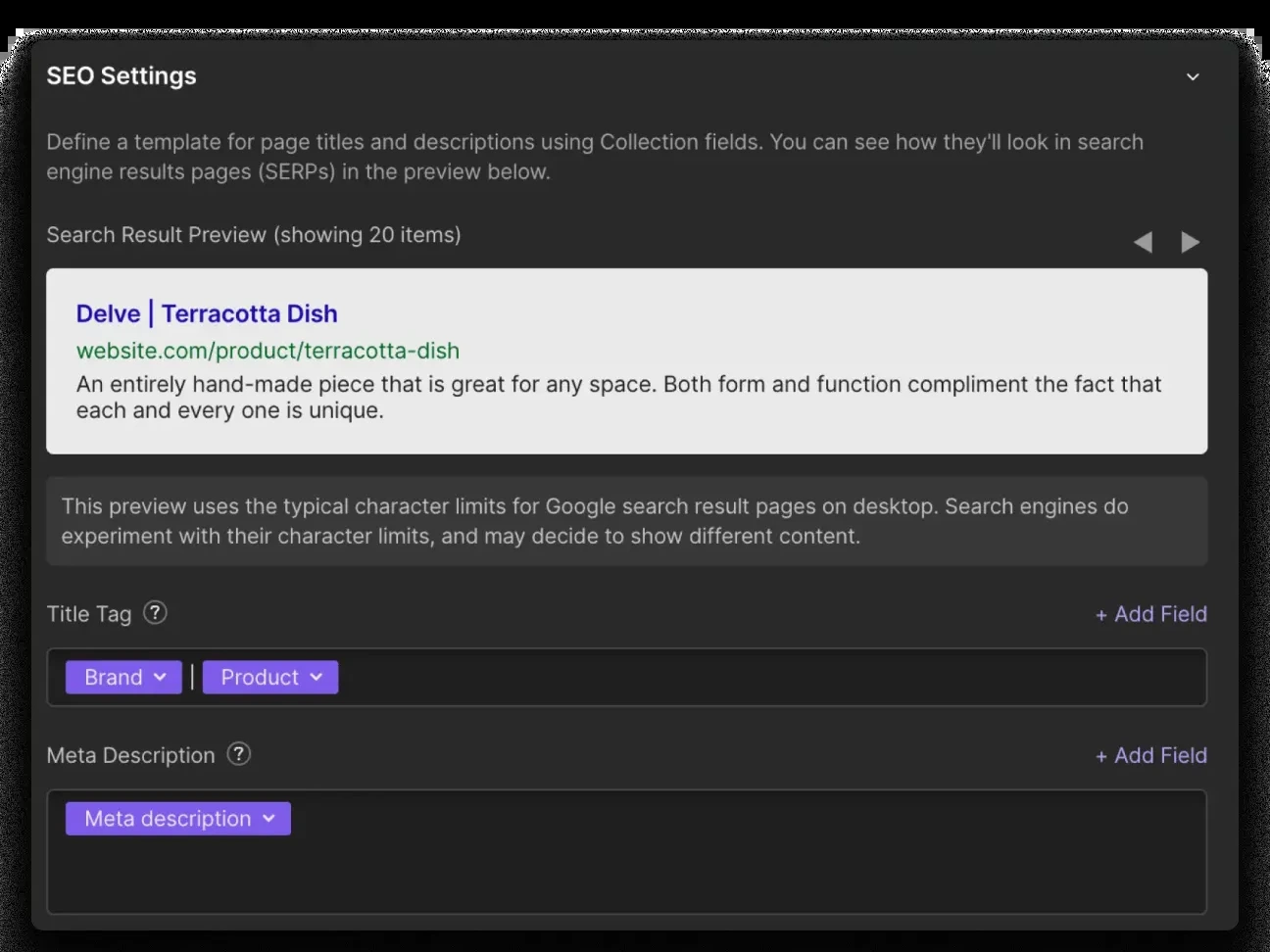Click the preview URL website.com/product/terracotta-dish
Viewport: 1270px width, 952px height.
click(x=268, y=351)
